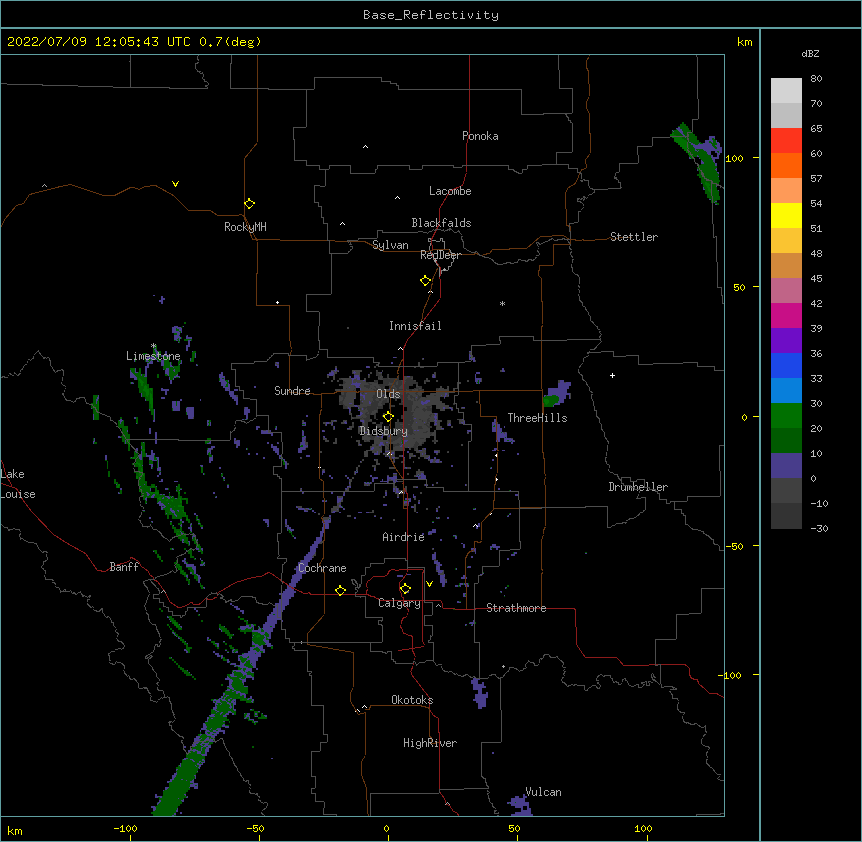Choose the light blue 30-33 dBZ swatch
The height and width of the screenshot is (842, 862).
pos(786,391)
